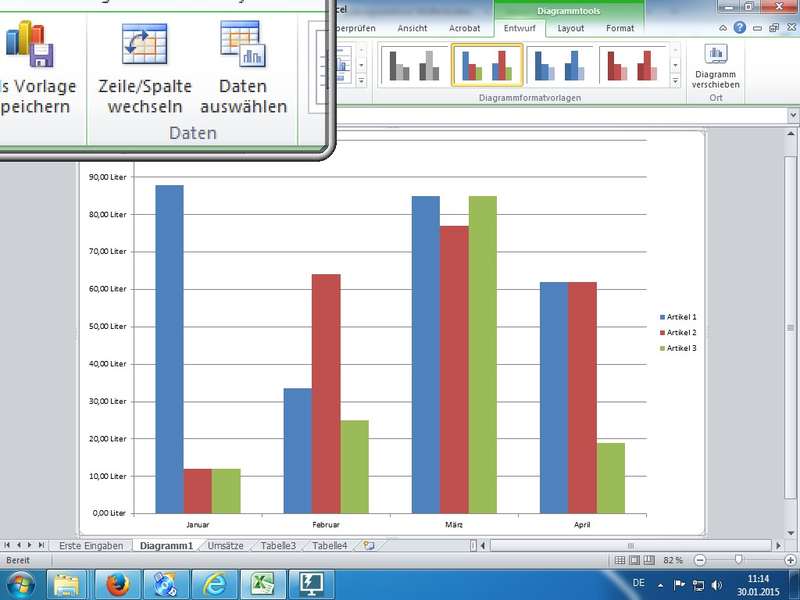Switch to the Erste Eingaben sheet
This screenshot has height=600, width=800.
(x=91, y=545)
